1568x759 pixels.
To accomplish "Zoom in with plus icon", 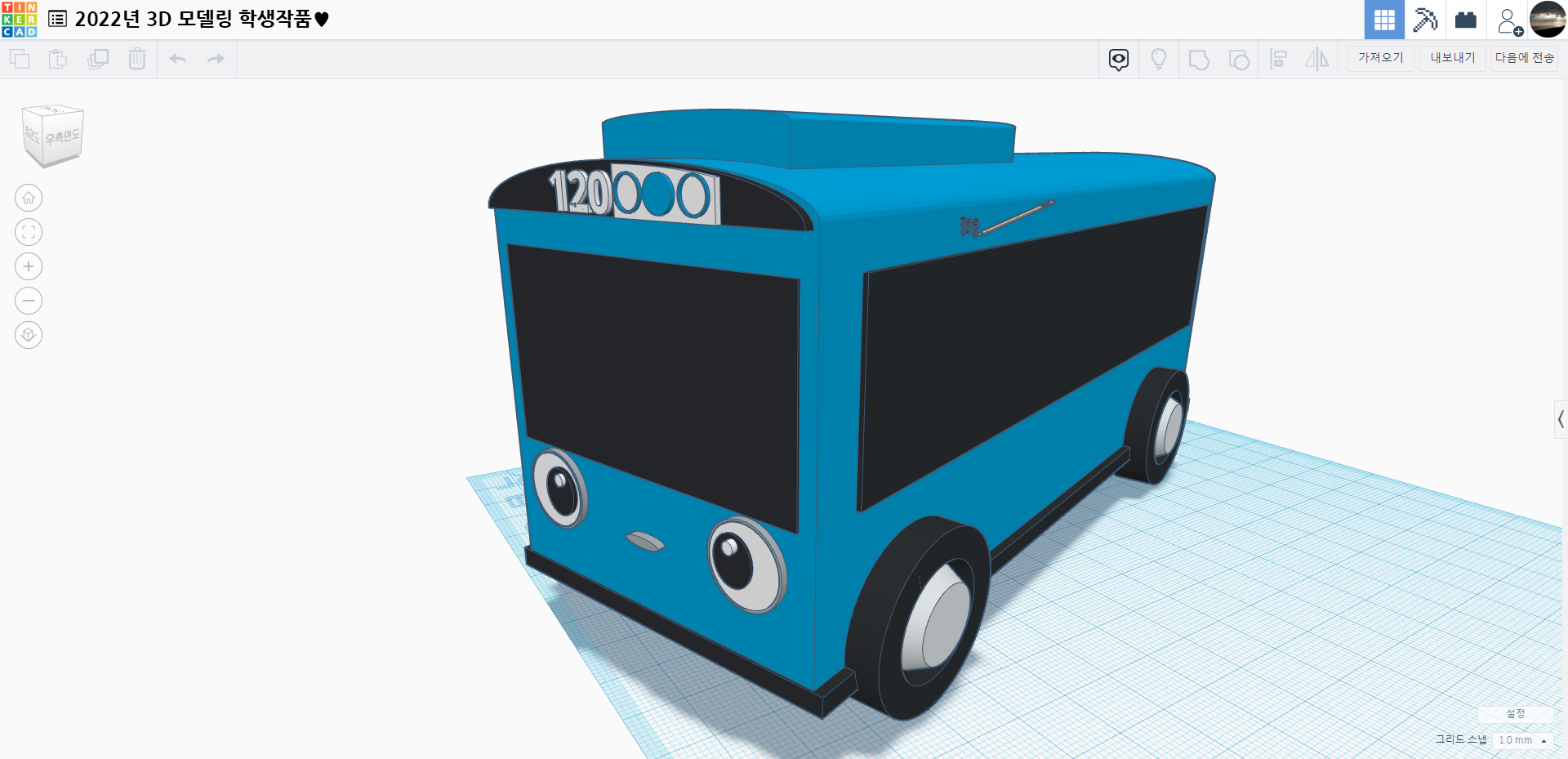I will pos(29,266).
